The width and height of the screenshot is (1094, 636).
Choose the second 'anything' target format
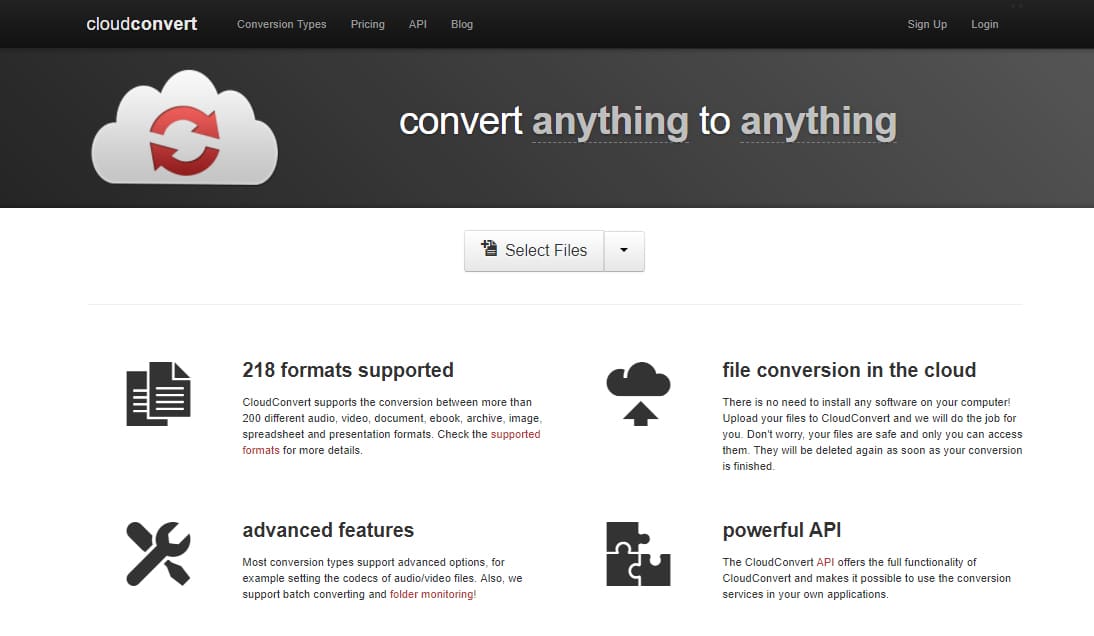818,121
